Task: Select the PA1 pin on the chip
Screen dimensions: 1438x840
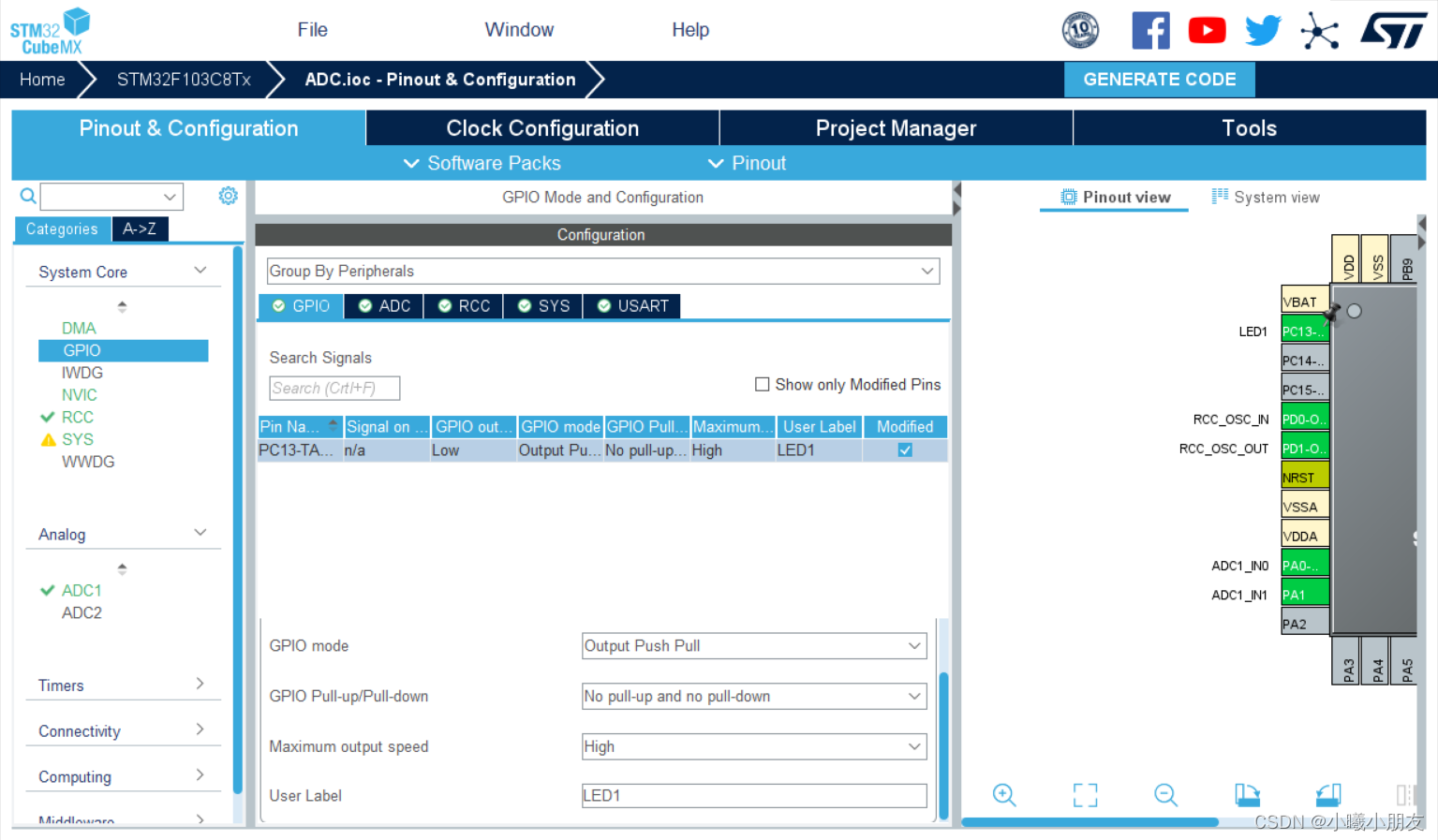Action: 1305,594
